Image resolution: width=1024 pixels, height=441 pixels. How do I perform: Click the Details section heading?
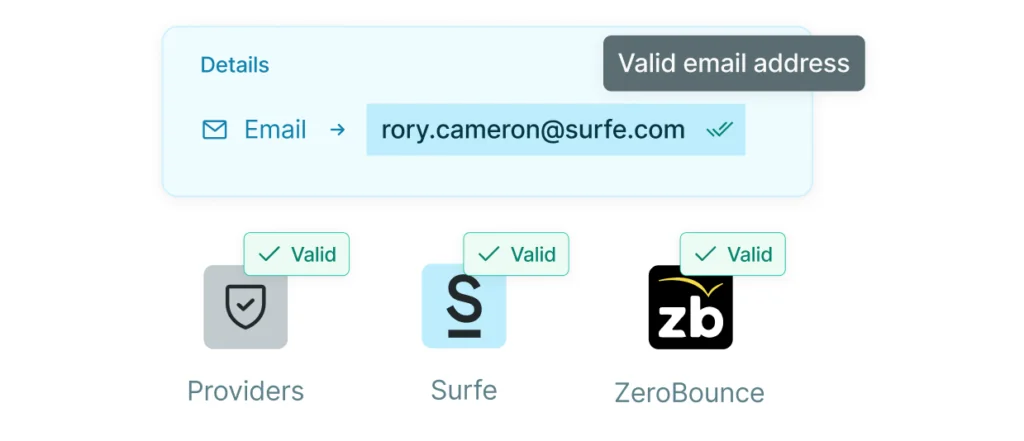234,65
